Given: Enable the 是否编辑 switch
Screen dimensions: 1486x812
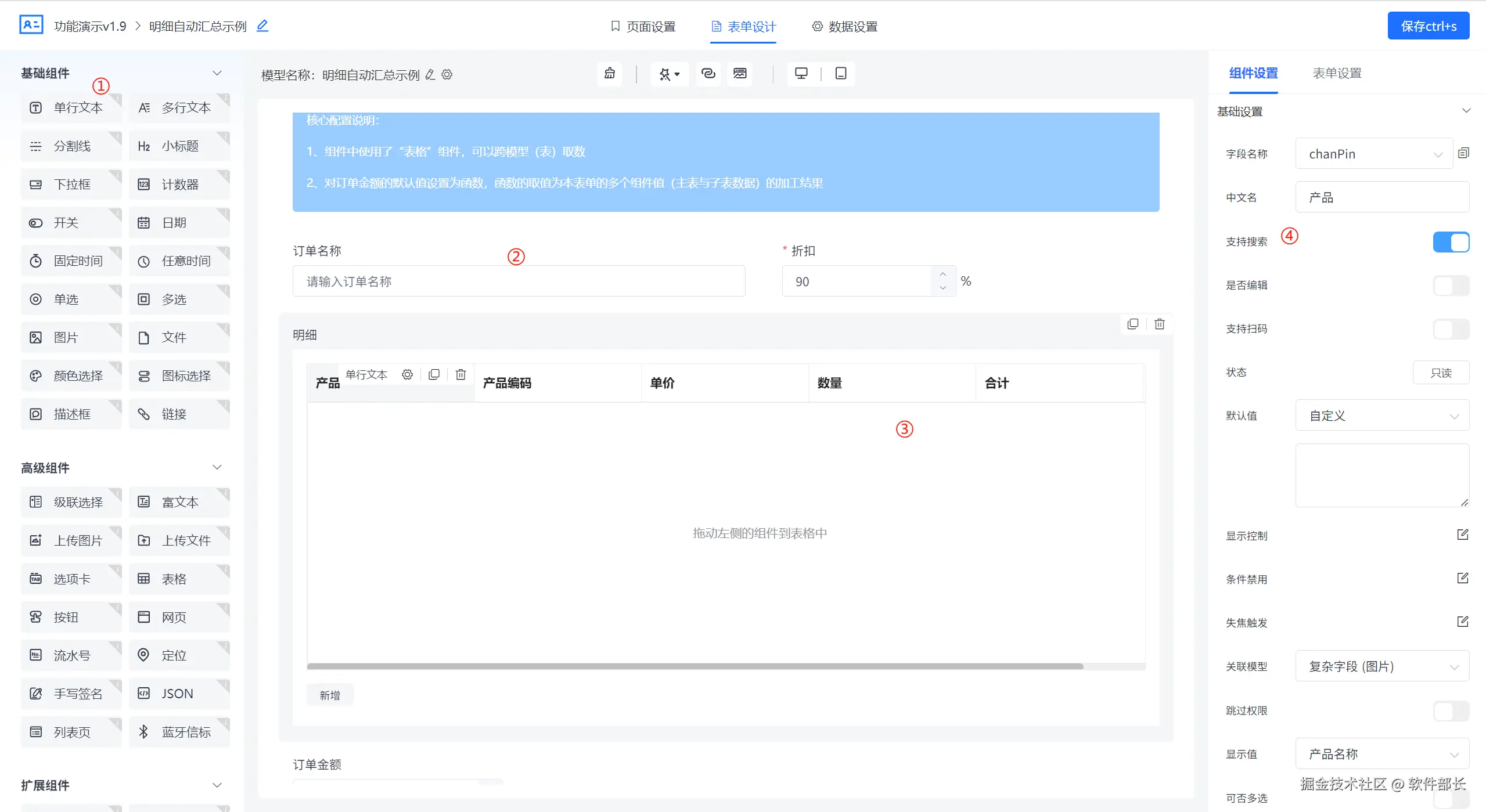Looking at the screenshot, I should click(1451, 286).
